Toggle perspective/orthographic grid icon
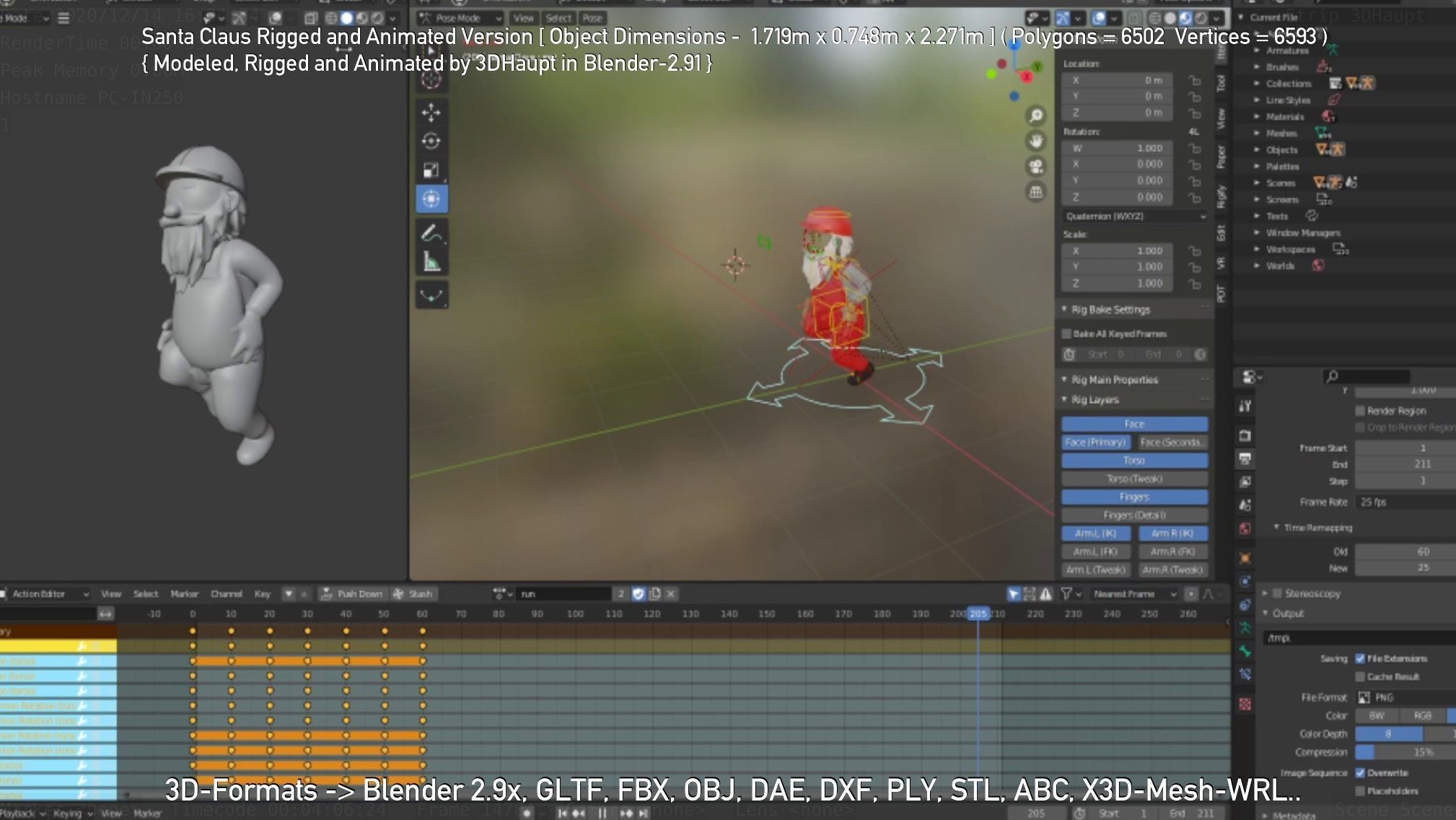The image size is (1456, 820). pyautogui.click(x=1036, y=192)
